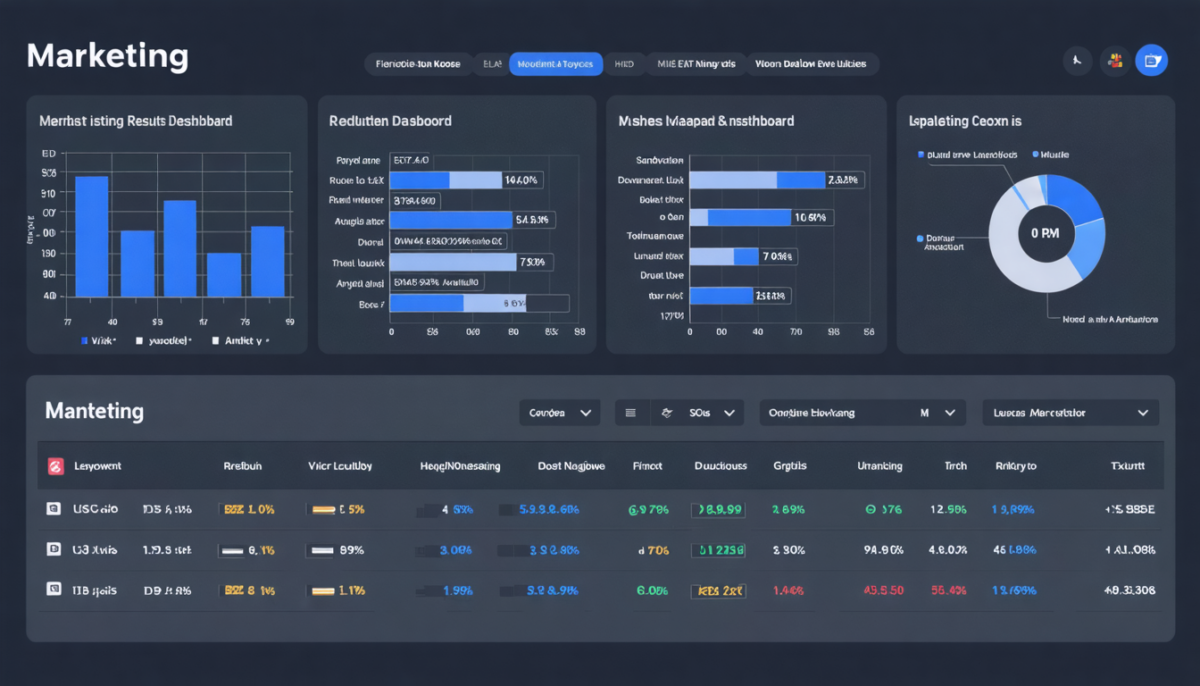The height and width of the screenshot is (686, 1200).
Task: Click the icon left of the SOis dropdown
Action: click(667, 412)
